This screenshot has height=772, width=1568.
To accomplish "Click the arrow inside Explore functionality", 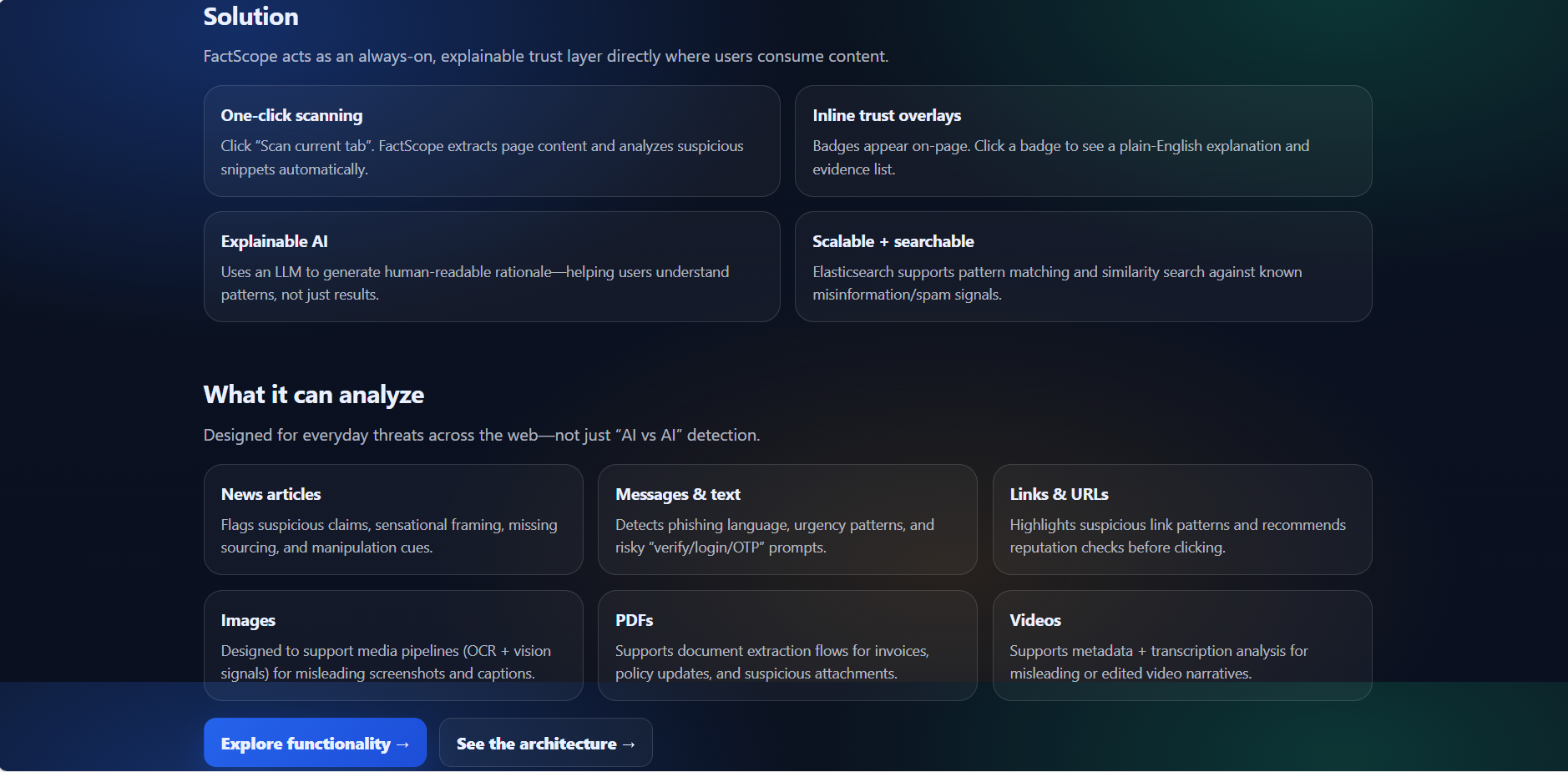I will [403, 743].
